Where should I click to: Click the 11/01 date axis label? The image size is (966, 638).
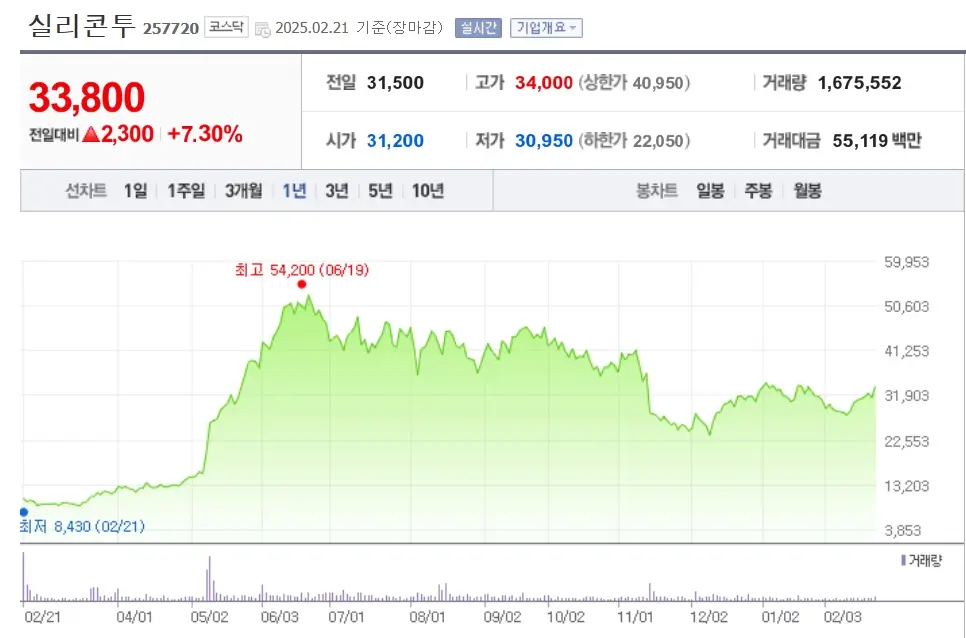[635, 616]
